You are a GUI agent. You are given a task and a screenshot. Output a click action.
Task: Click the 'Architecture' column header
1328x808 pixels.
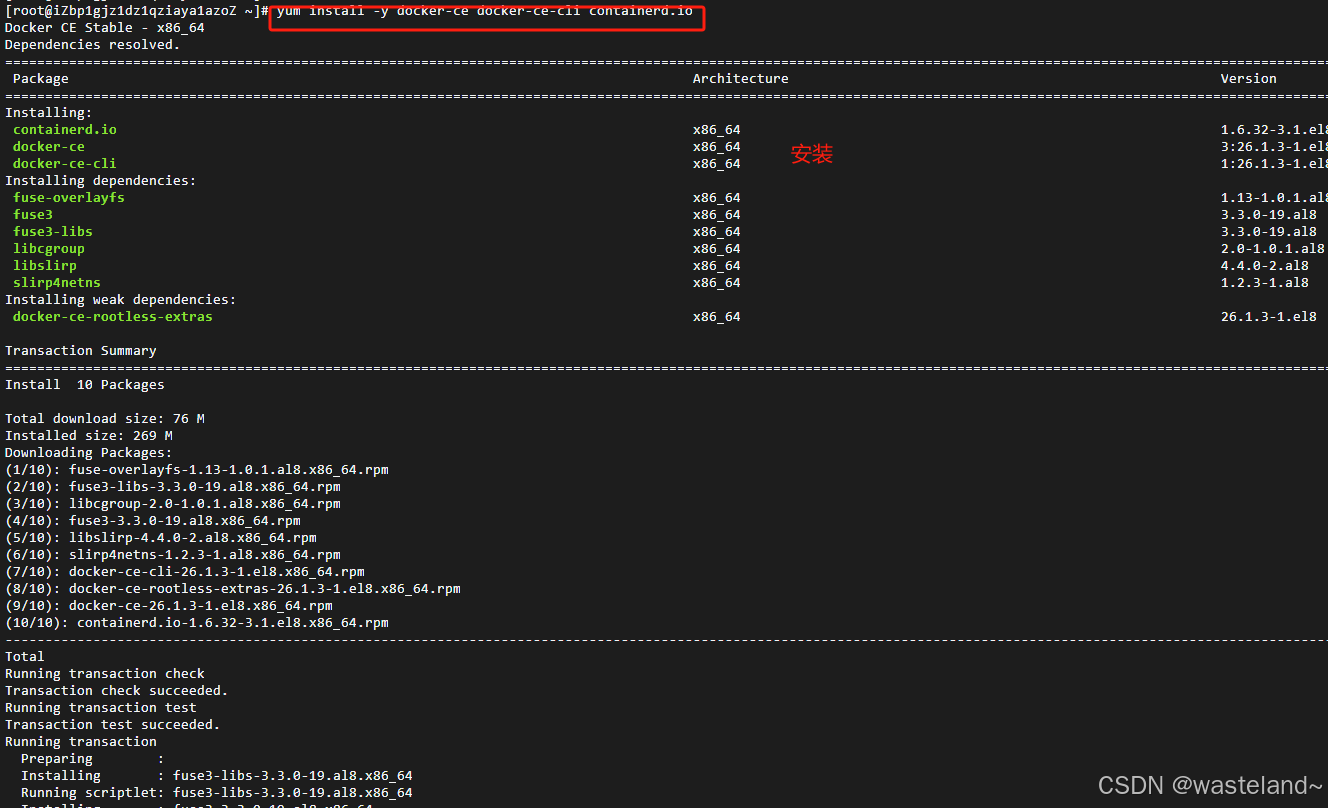741,79
